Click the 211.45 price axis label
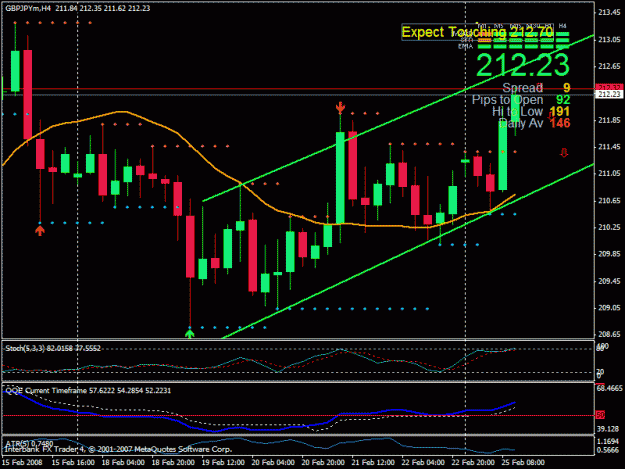 click(x=609, y=147)
